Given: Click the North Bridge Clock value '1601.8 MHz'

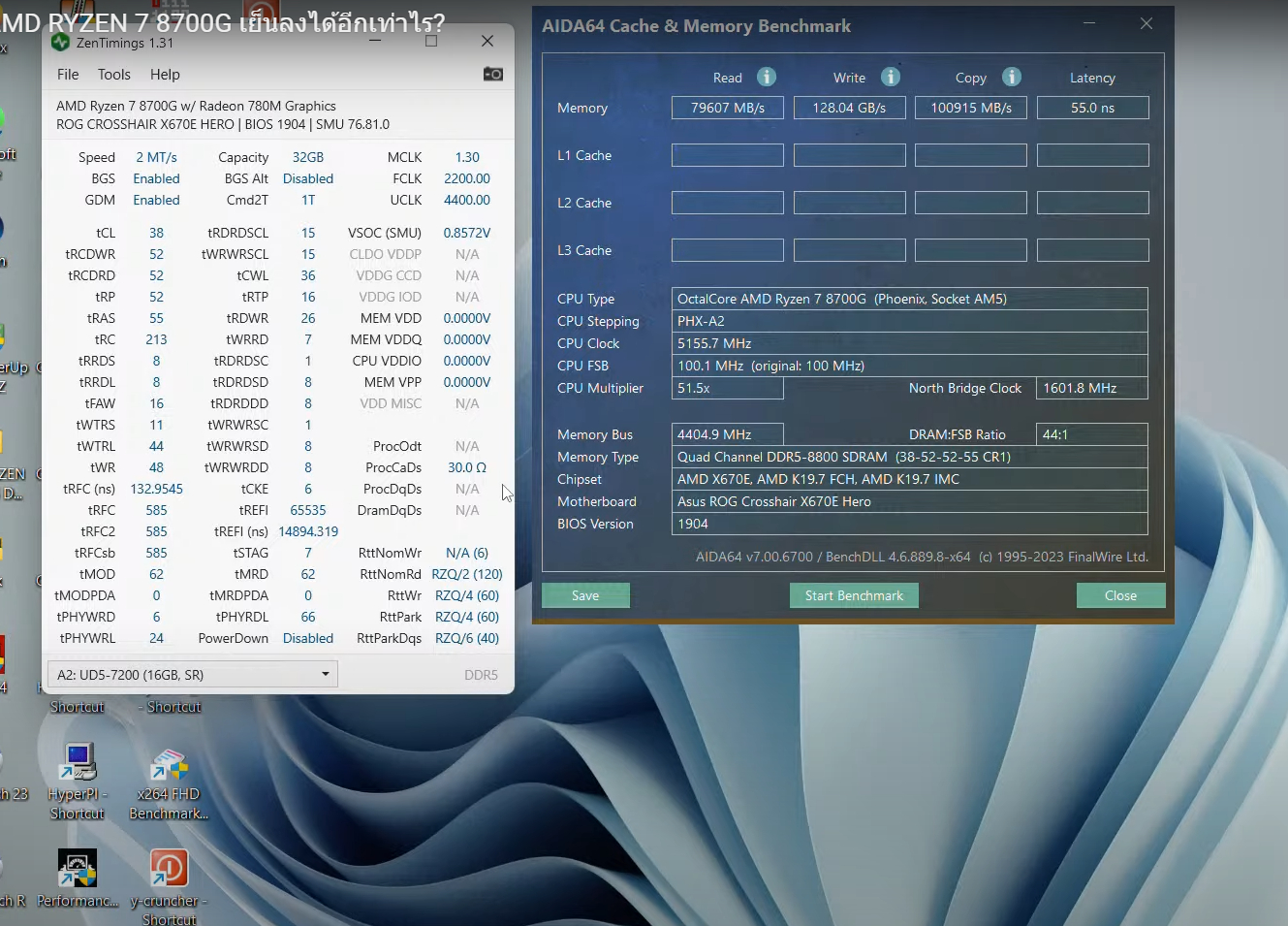Looking at the screenshot, I should [1092, 388].
